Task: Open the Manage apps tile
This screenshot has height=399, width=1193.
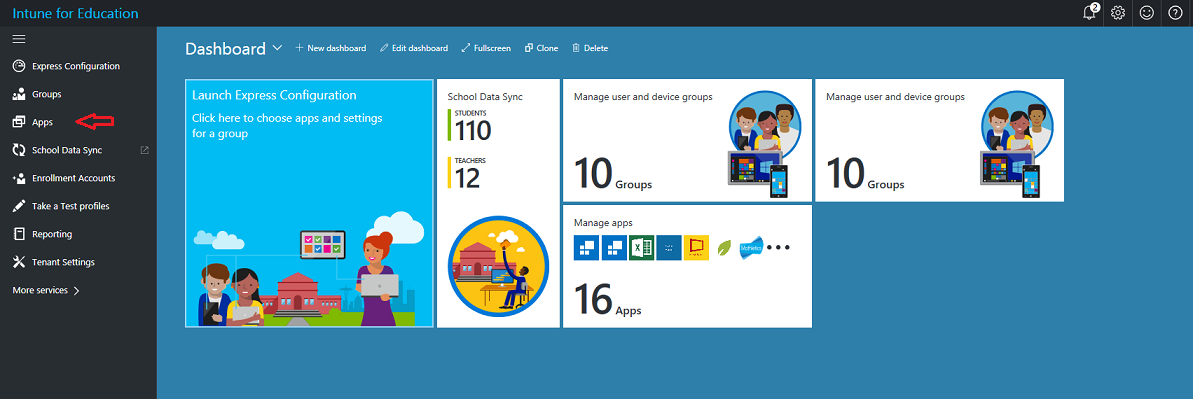Action: pyautogui.click(x=687, y=266)
